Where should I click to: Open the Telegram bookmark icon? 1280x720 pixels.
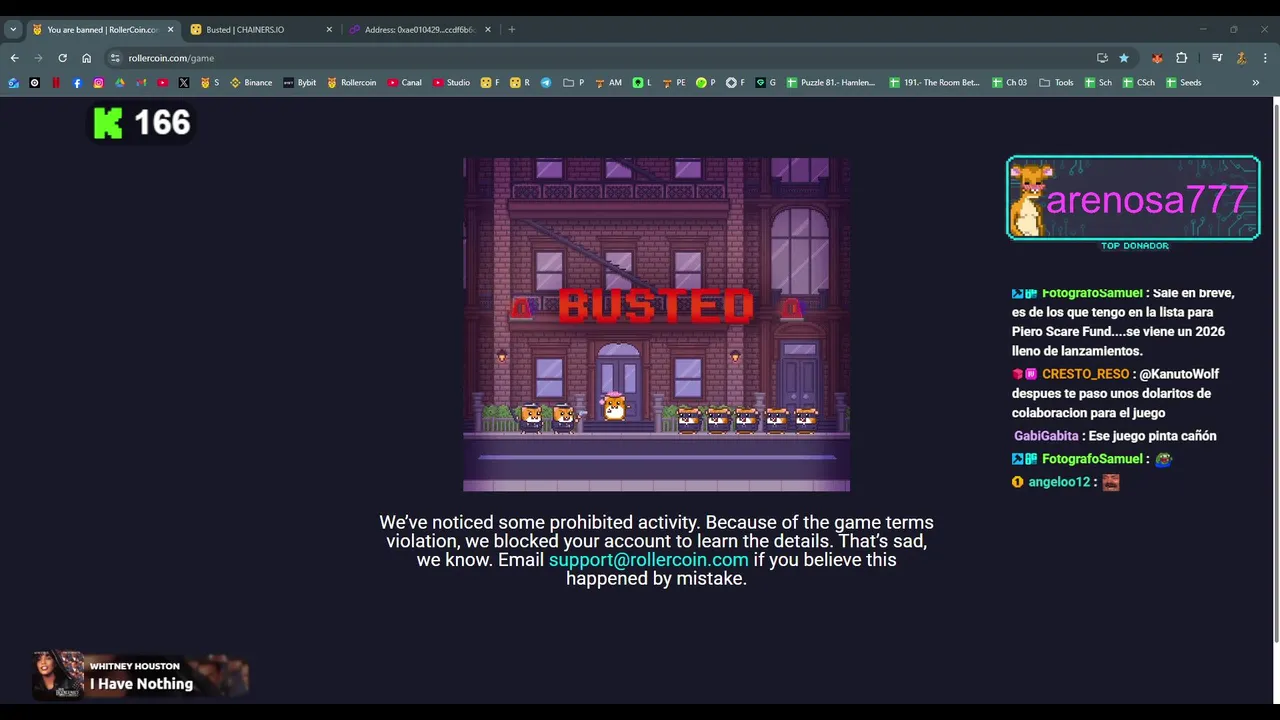546,83
